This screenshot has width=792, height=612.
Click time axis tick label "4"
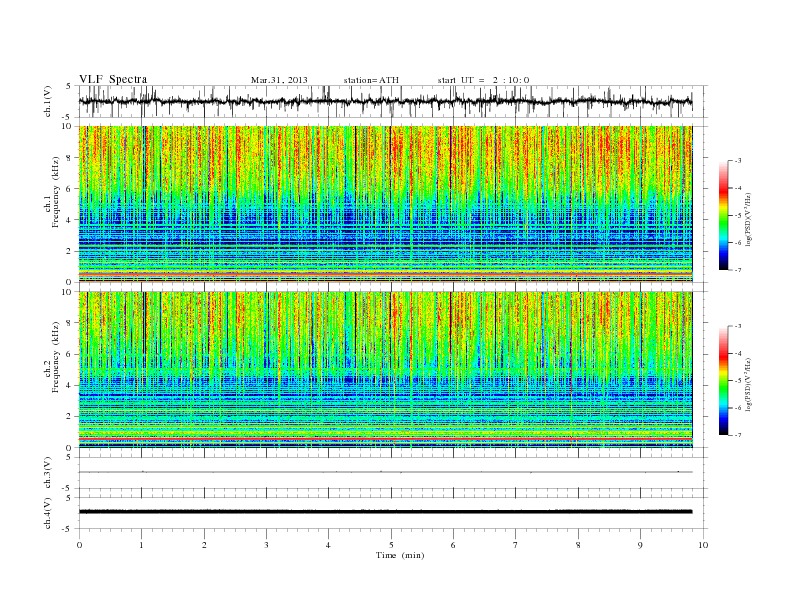[x=328, y=545]
